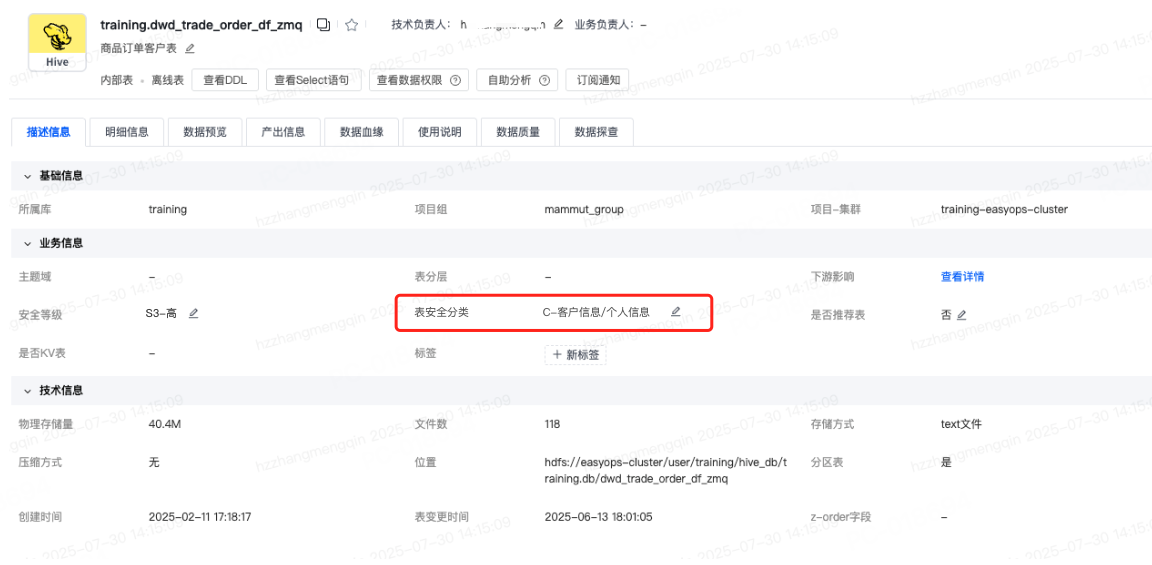The image size is (1152, 565).
Task: Collapse the 基础信息 section
Action: coord(27,176)
